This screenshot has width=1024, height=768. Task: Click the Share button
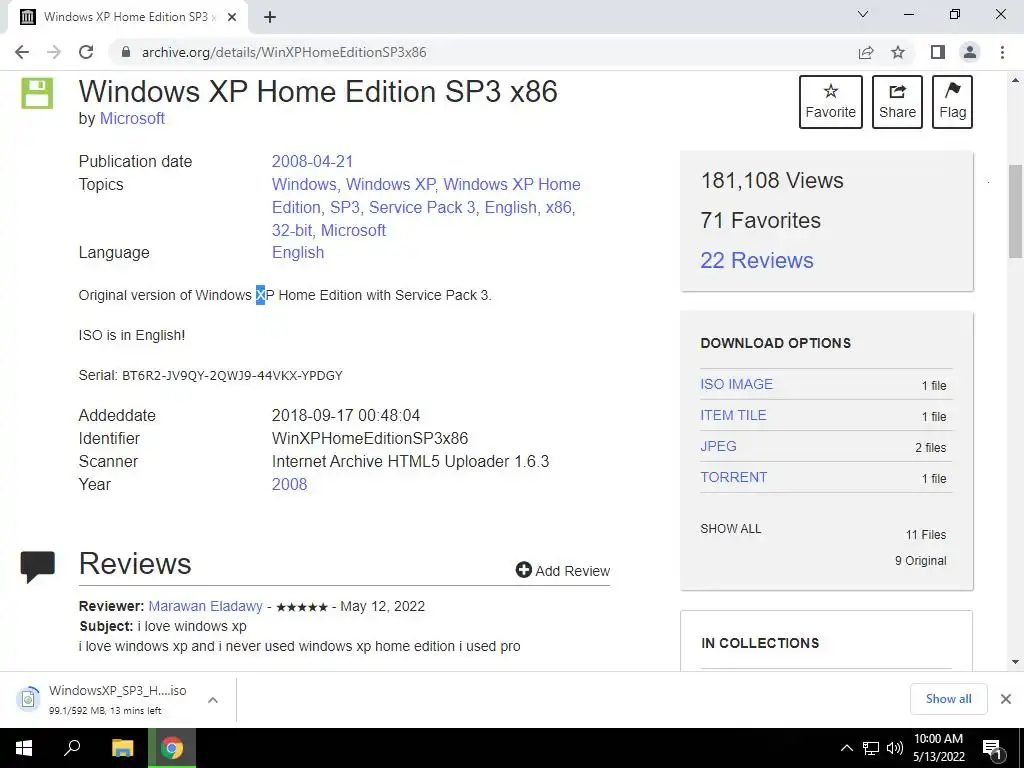pos(897,102)
